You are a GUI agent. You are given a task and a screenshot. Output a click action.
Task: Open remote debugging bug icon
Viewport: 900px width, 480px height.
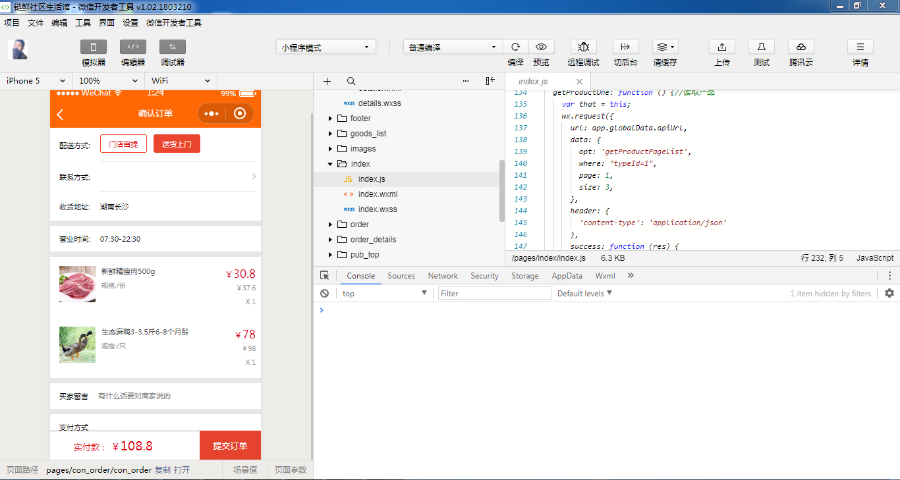(x=584, y=47)
